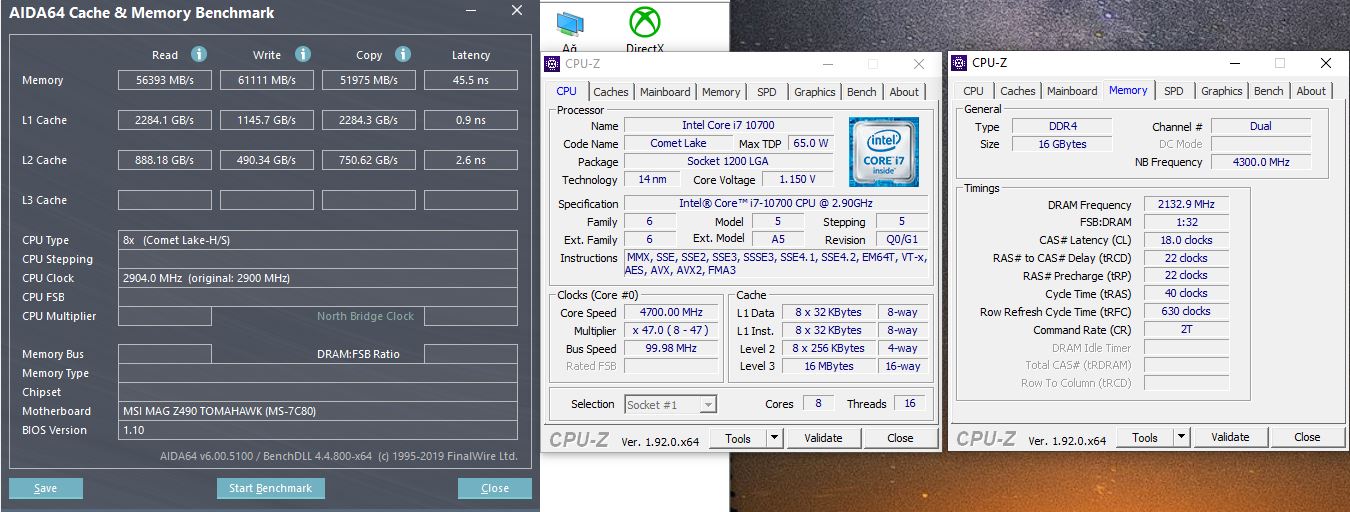Image resolution: width=1350 pixels, height=512 pixels.
Task: Switch to the Graphics tab in the left CPU-Z window
Action: pyautogui.click(x=815, y=92)
